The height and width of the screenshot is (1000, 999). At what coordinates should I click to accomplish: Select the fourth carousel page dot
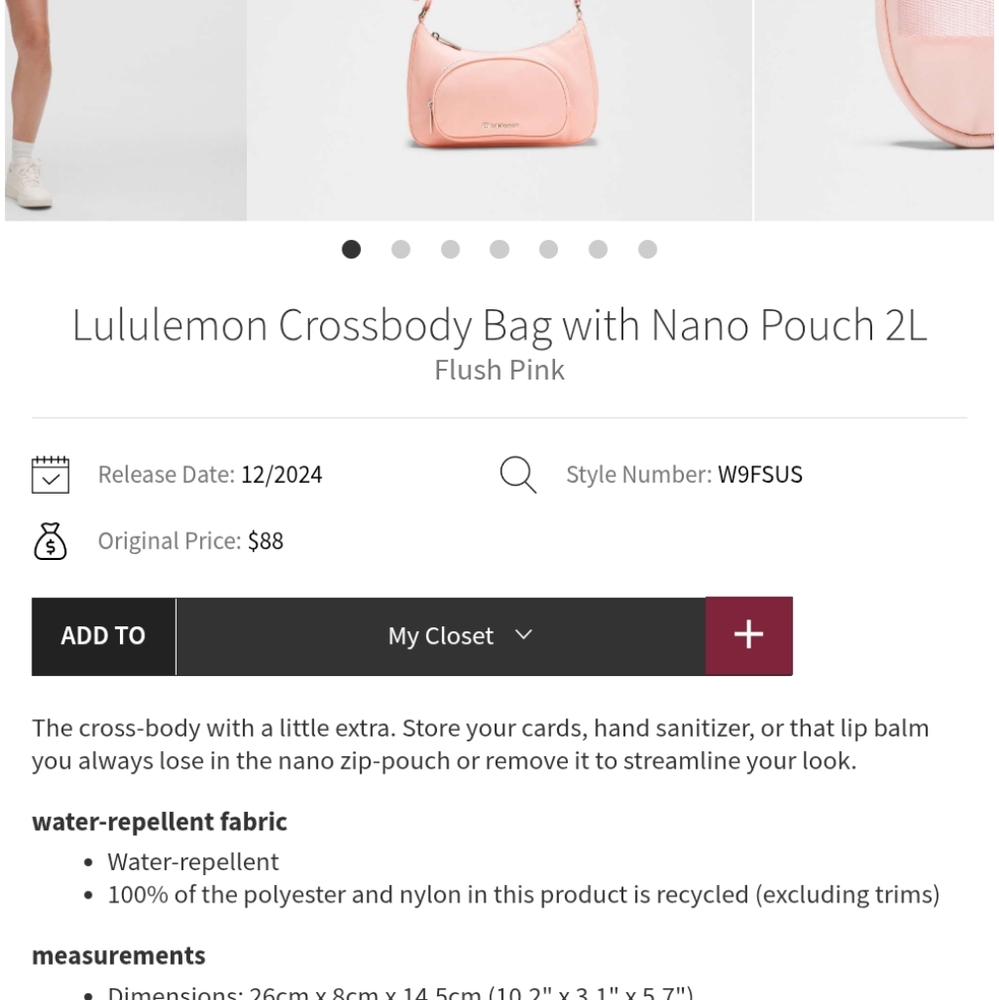(499, 249)
